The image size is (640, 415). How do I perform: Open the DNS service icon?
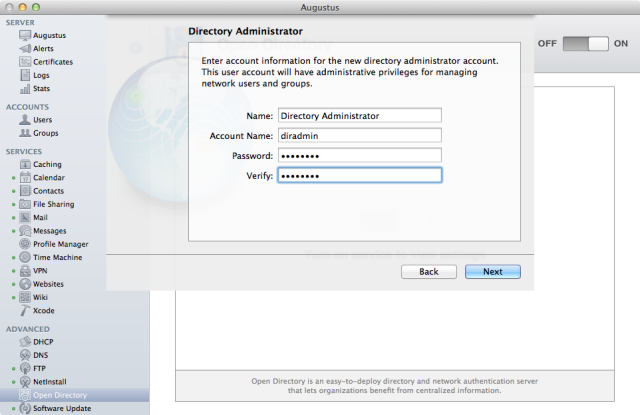(25, 355)
